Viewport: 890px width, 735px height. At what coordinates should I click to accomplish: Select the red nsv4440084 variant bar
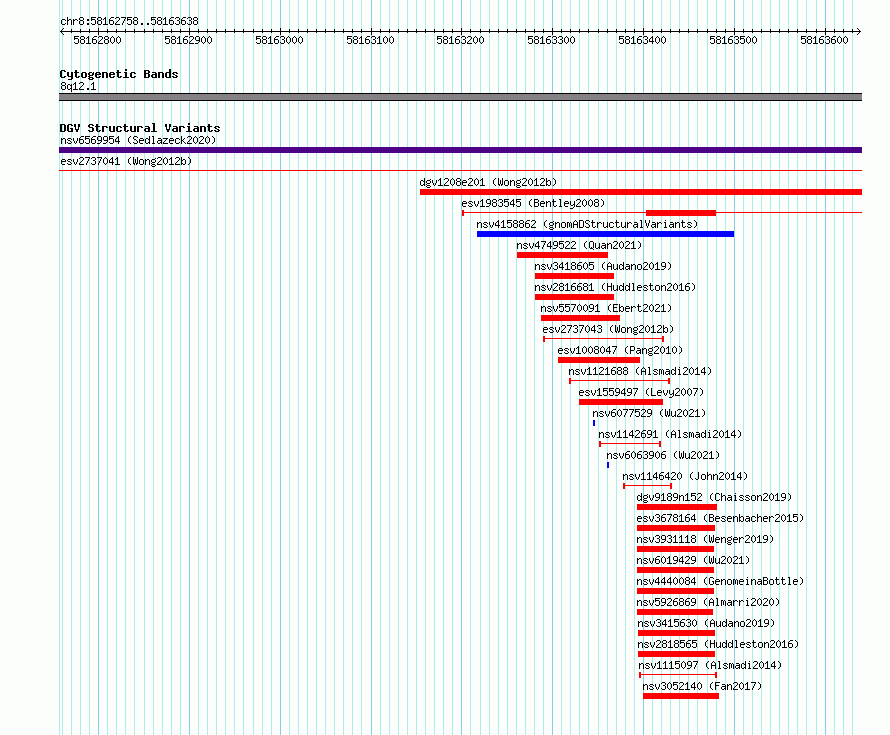675,591
